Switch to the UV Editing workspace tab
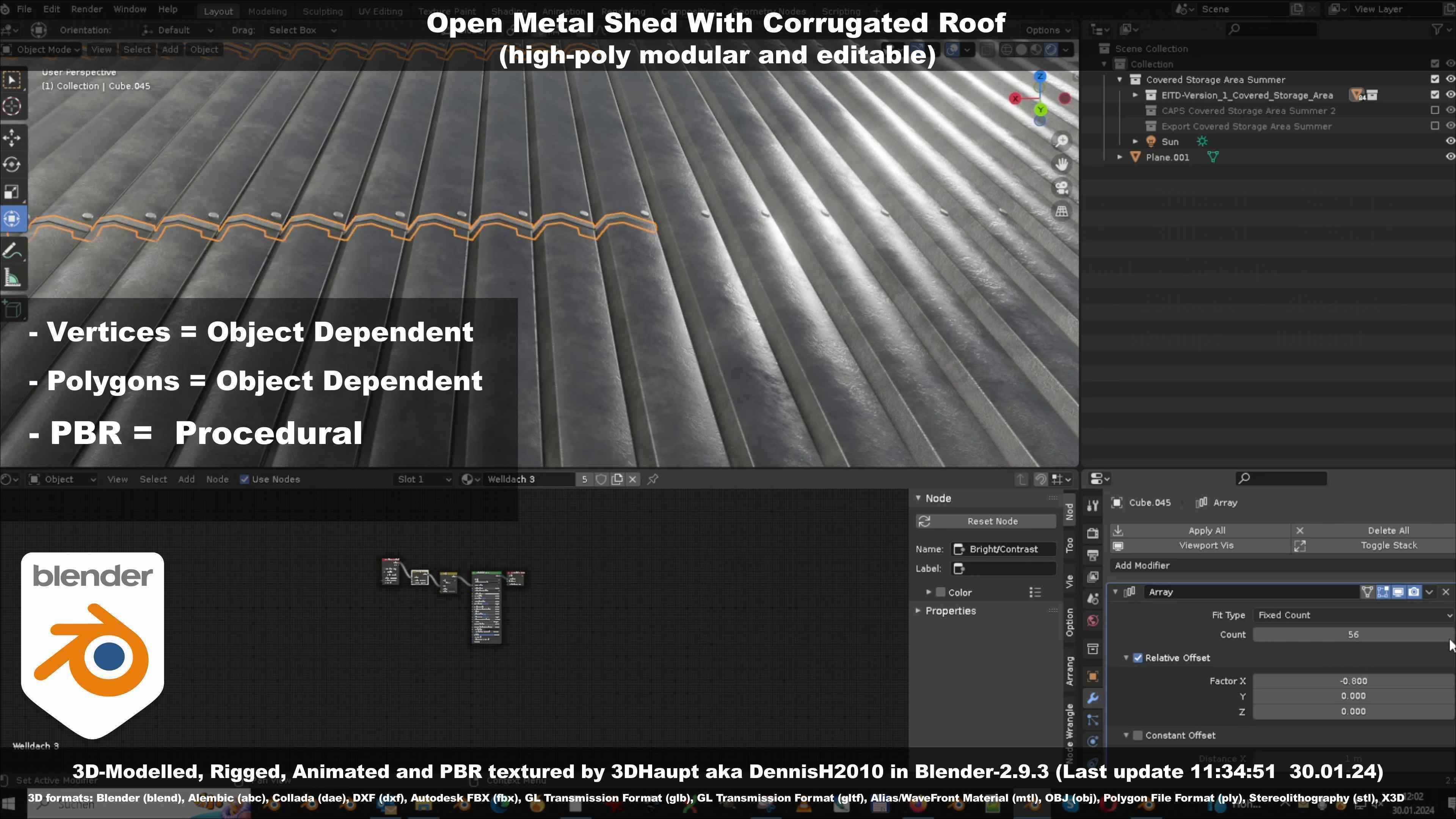Image resolution: width=1456 pixels, height=819 pixels. coord(380,11)
